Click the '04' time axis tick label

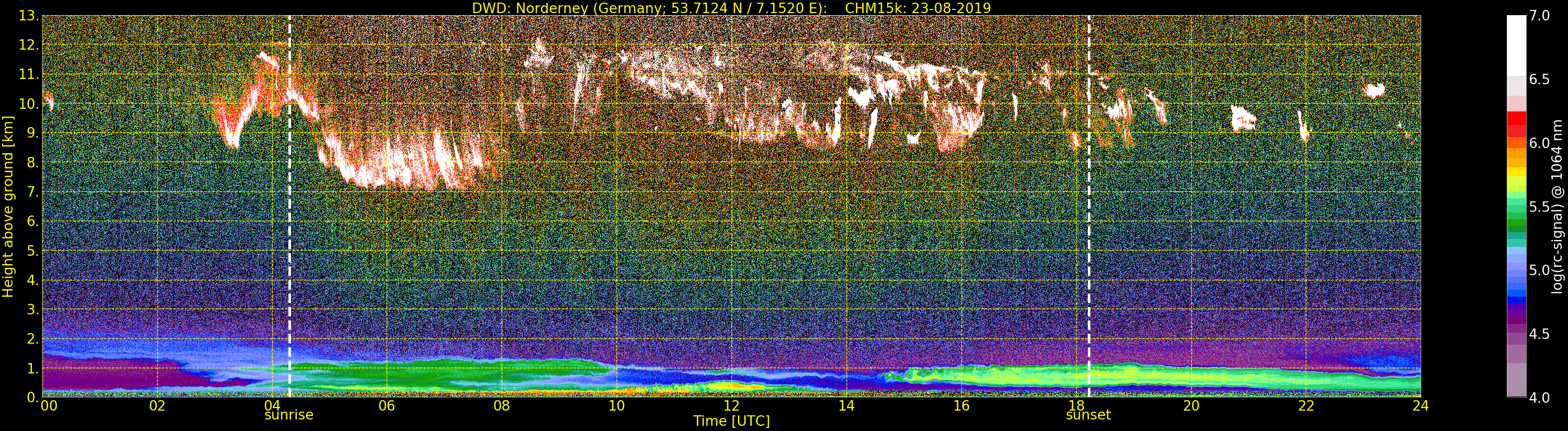click(272, 405)
